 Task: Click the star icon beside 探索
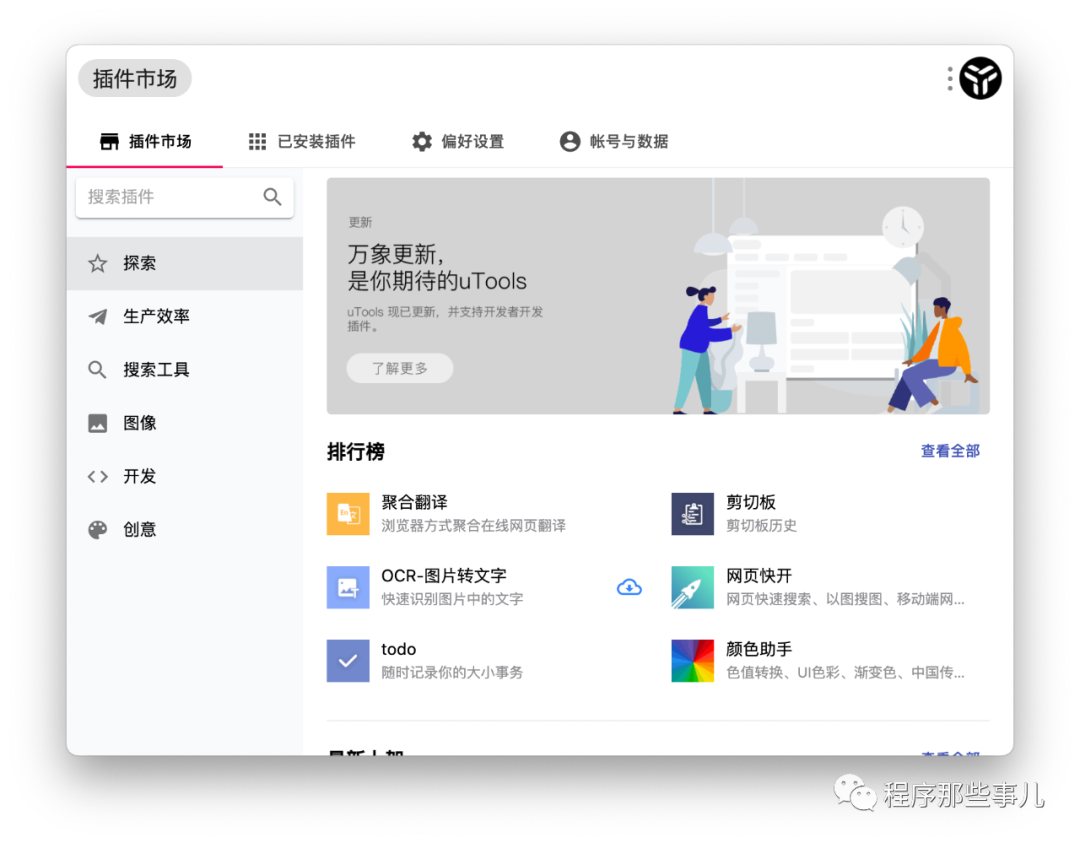98,264
